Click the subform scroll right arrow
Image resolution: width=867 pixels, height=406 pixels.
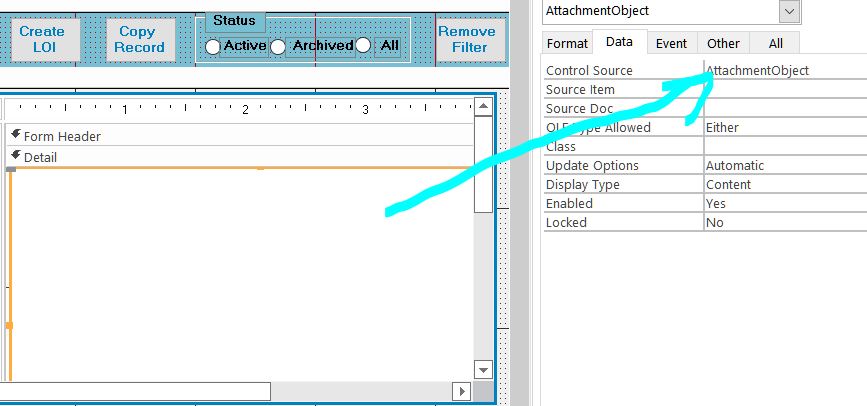tap(461, 392)
